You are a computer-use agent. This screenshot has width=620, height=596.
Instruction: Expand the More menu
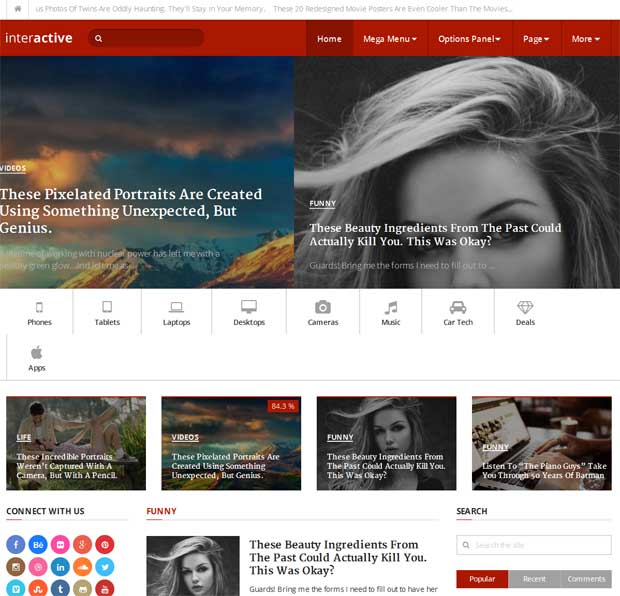click(586, 39)
